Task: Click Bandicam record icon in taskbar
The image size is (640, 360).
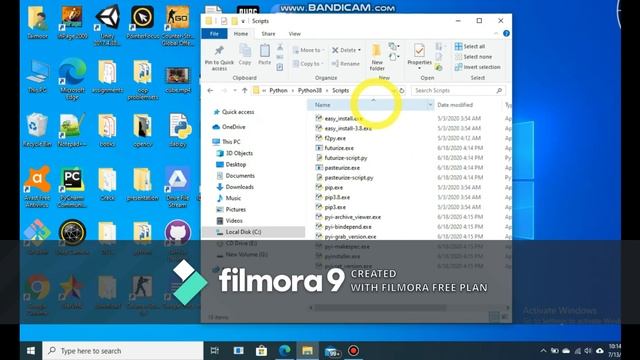Action: point(353,351)
